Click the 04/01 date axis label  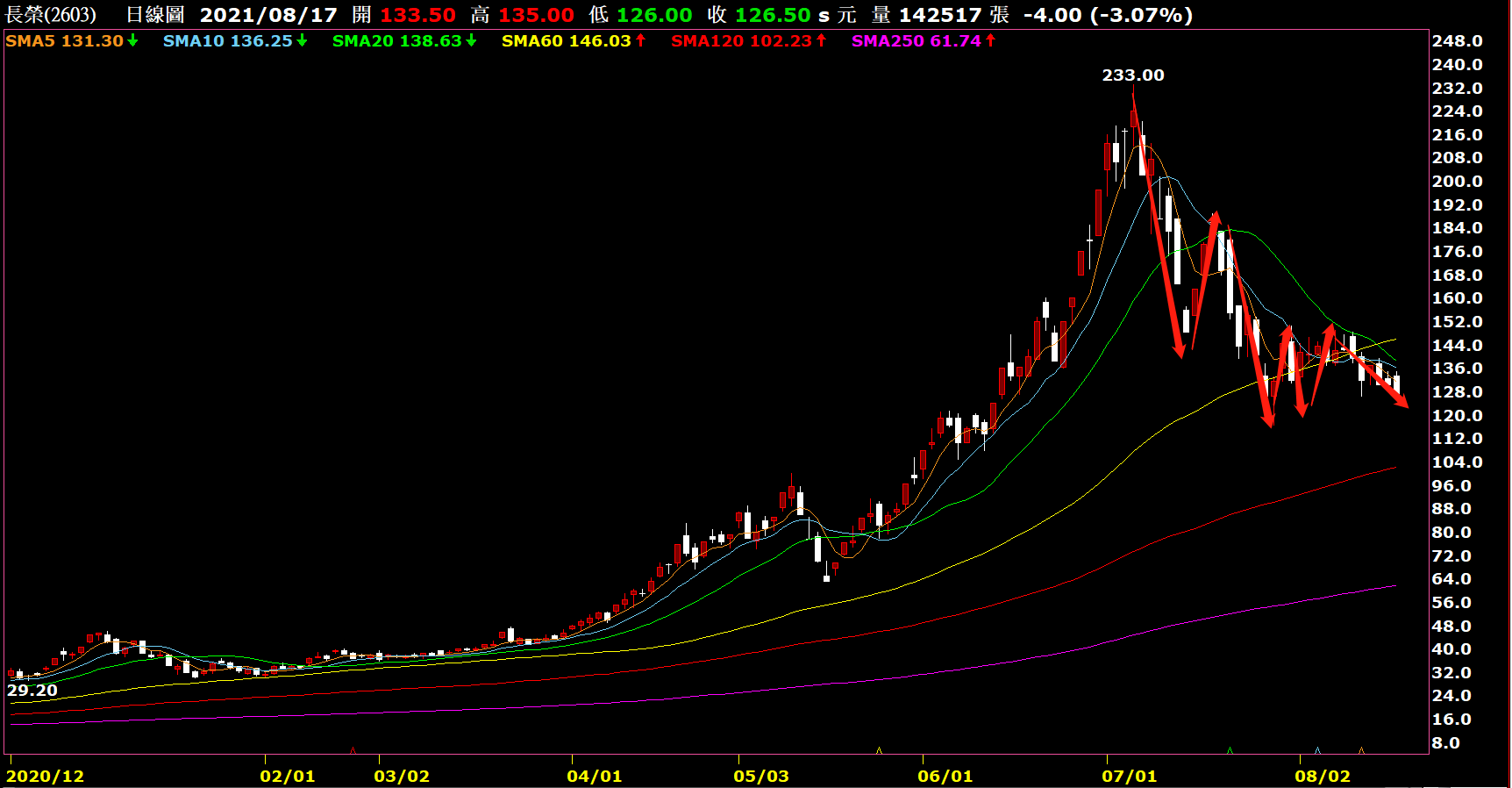coord(594,776)
